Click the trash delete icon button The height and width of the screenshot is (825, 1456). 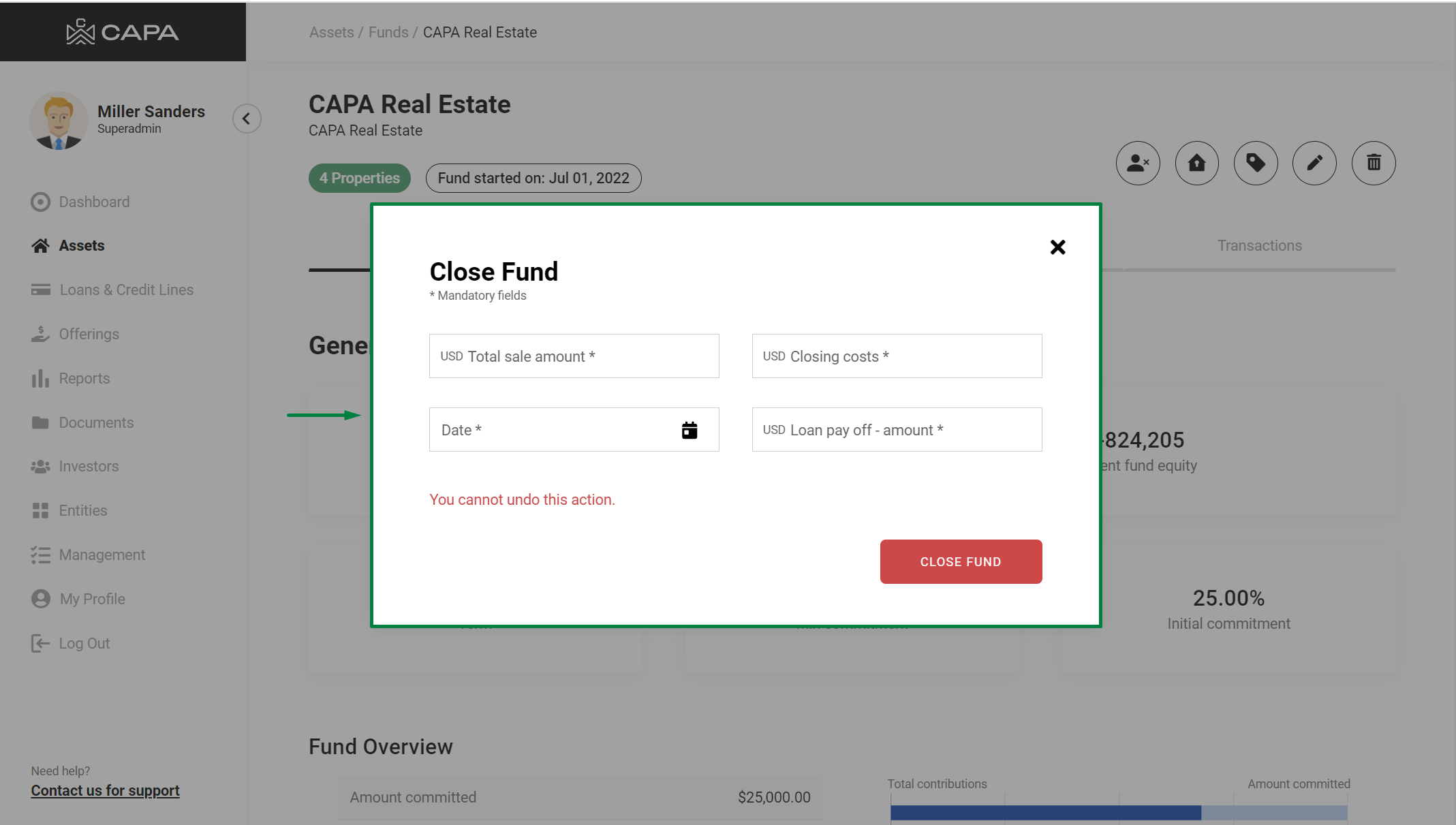(x=1373, y=164)
